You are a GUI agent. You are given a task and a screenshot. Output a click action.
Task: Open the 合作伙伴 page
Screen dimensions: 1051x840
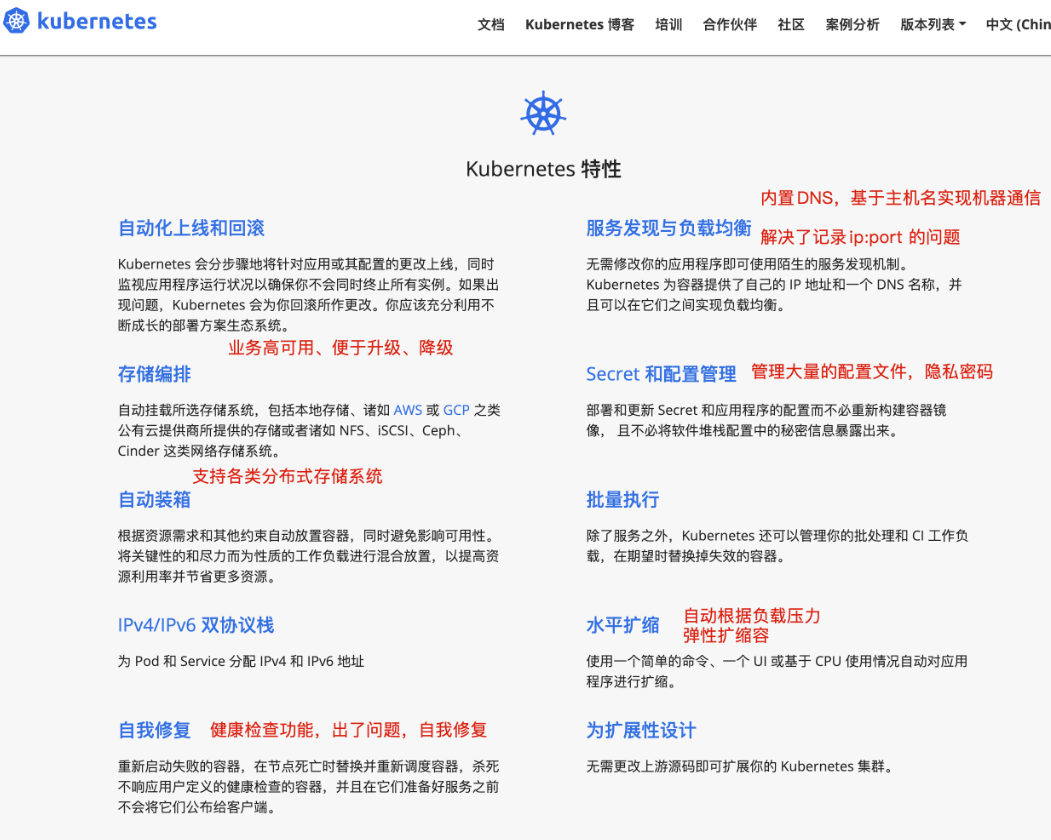point(730,25)
